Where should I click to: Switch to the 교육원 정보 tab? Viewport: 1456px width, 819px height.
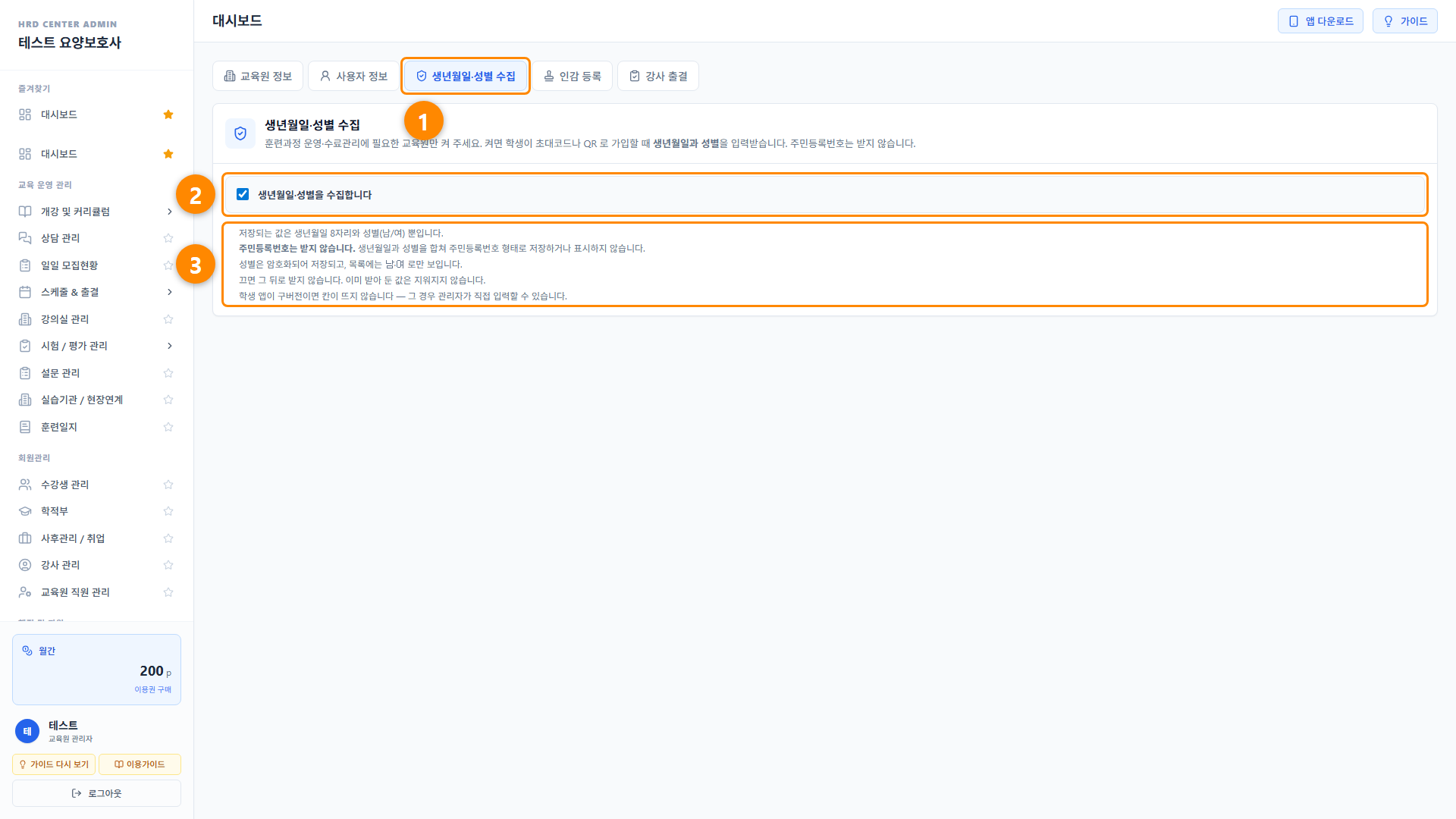tap(258, 76)
